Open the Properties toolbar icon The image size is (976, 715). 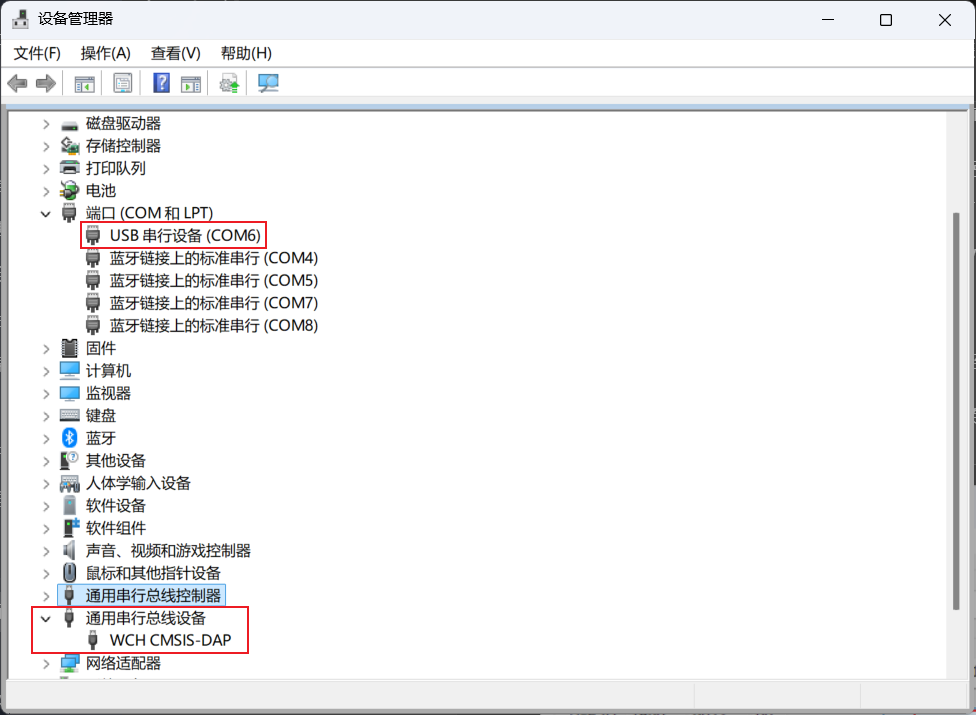pos(122,83)
